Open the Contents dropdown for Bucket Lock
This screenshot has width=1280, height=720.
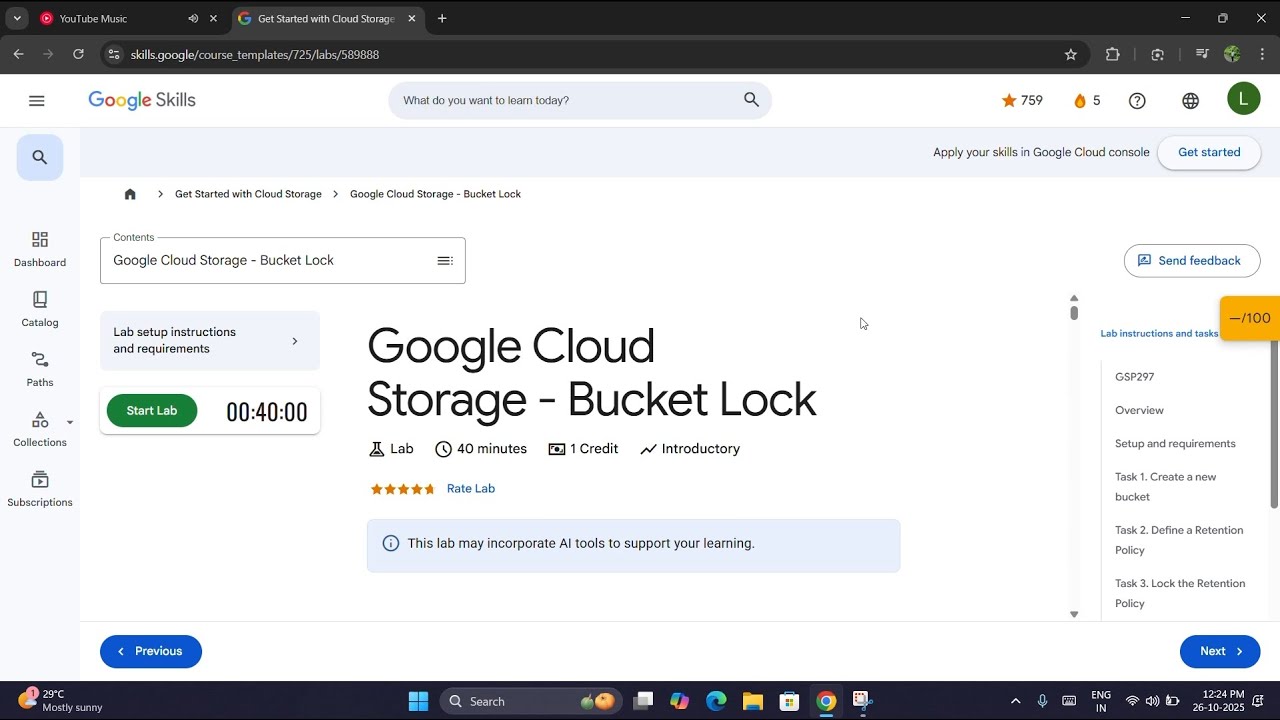(283, 260)
